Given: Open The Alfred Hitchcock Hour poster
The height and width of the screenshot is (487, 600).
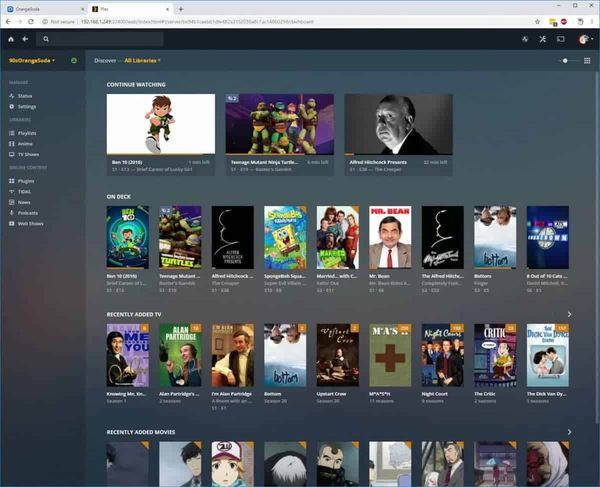Looking at the screenshot, I should [x=443, y=237].
